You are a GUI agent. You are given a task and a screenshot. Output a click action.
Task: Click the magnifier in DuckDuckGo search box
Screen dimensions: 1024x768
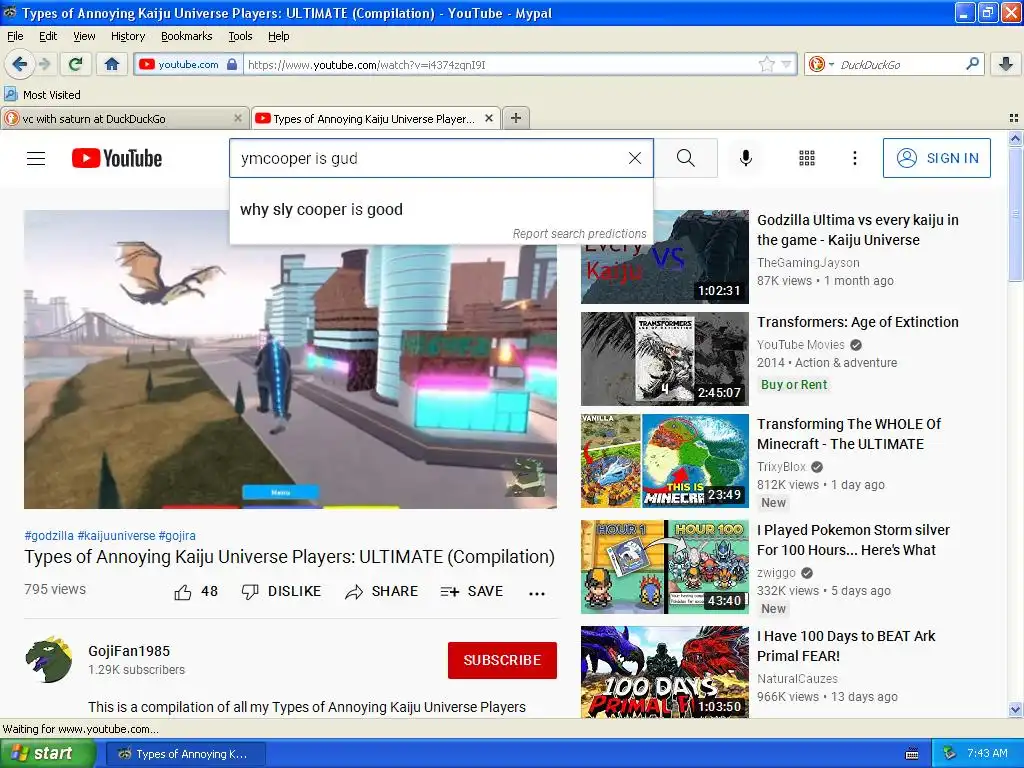pyautogui.click(x=972, y=63)
